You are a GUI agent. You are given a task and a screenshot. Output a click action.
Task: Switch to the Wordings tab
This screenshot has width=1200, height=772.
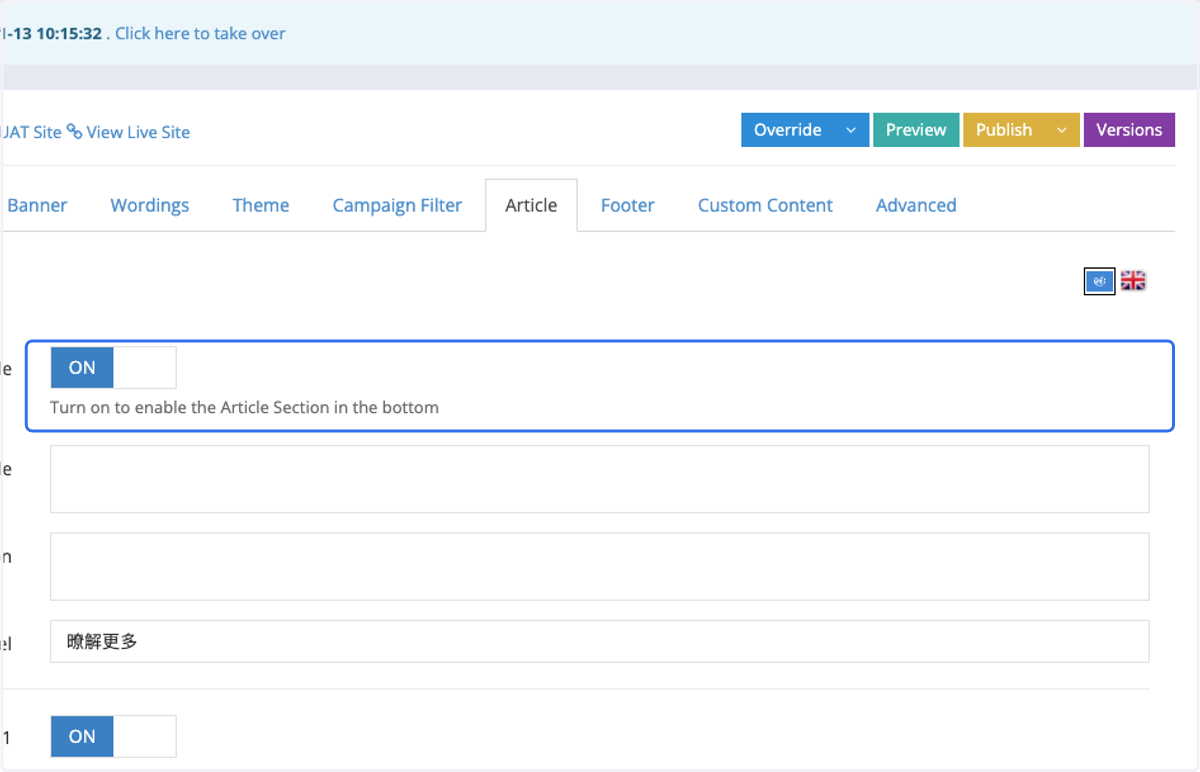click(150, 205)
